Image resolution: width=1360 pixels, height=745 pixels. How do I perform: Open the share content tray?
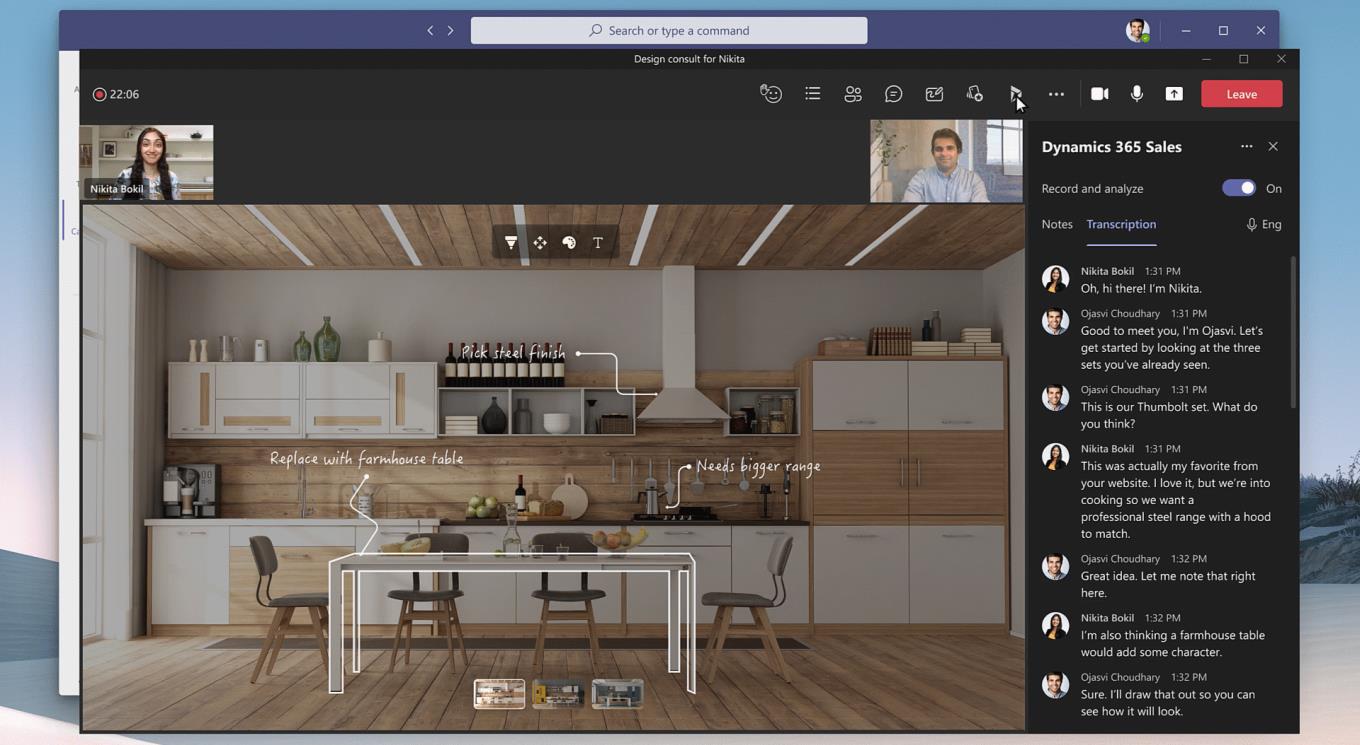pyautogui.click(x=1173, y=93)
